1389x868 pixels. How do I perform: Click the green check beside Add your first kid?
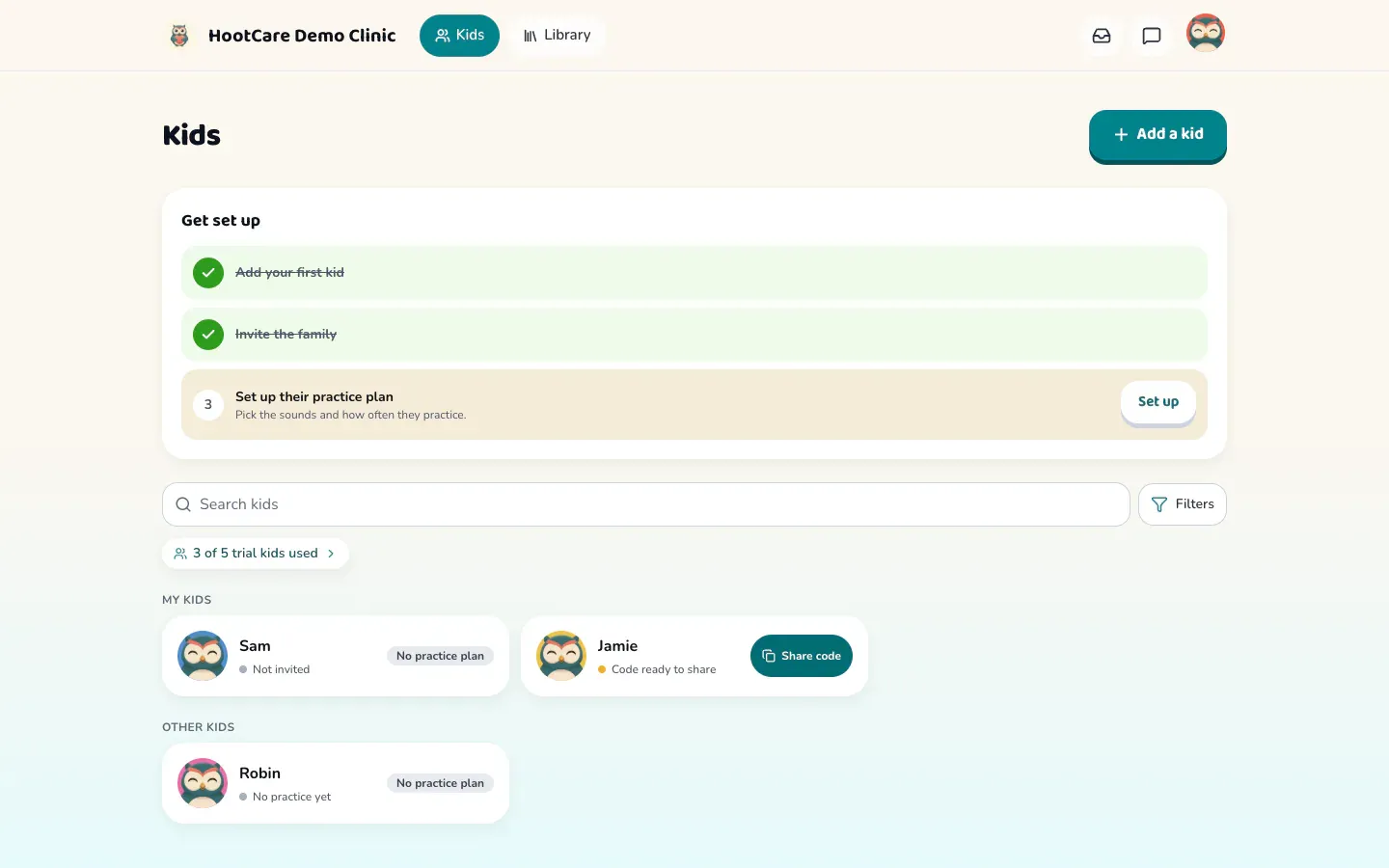coord(208,273)
